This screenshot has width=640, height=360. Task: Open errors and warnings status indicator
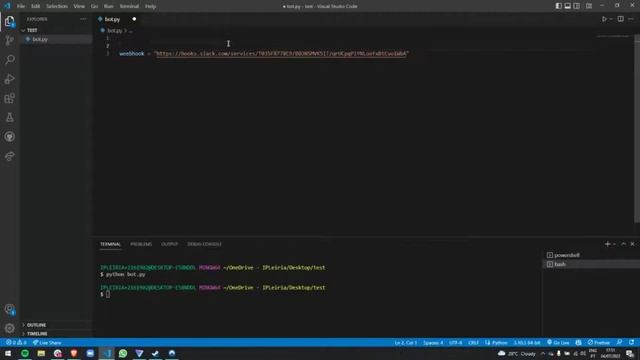coord(16,342)
